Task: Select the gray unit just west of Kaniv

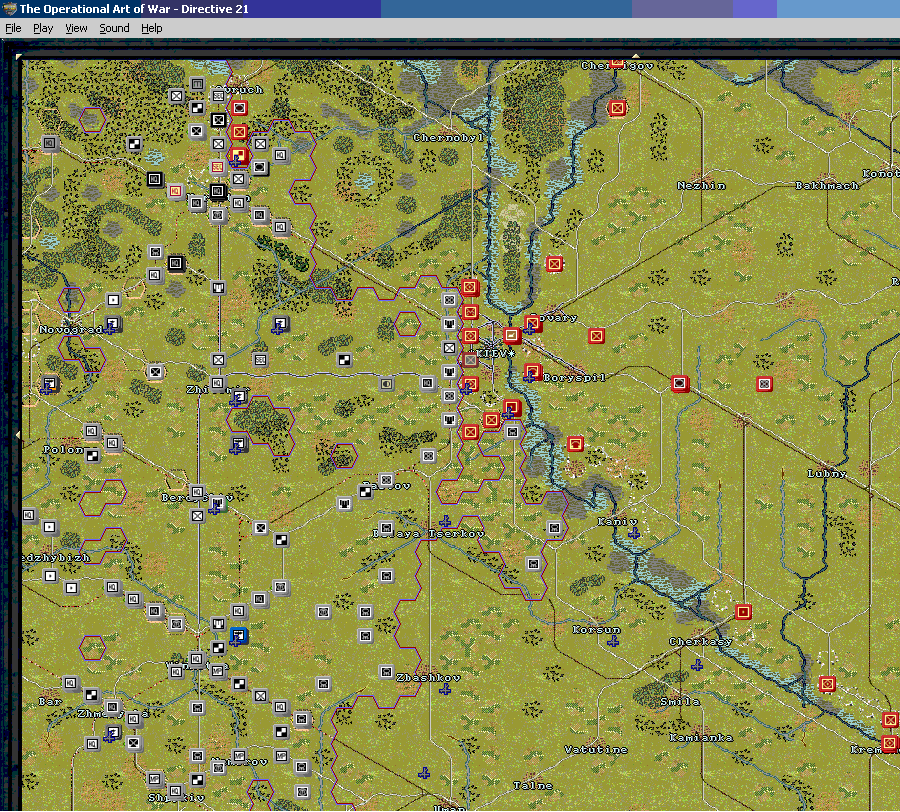Action: (x=554, y=528)
